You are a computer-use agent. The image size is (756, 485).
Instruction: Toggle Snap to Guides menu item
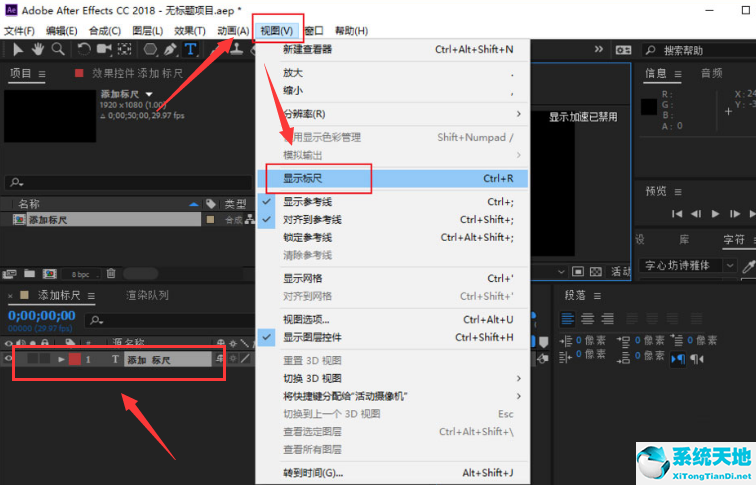pyautogui.click(x=392, y=220)
